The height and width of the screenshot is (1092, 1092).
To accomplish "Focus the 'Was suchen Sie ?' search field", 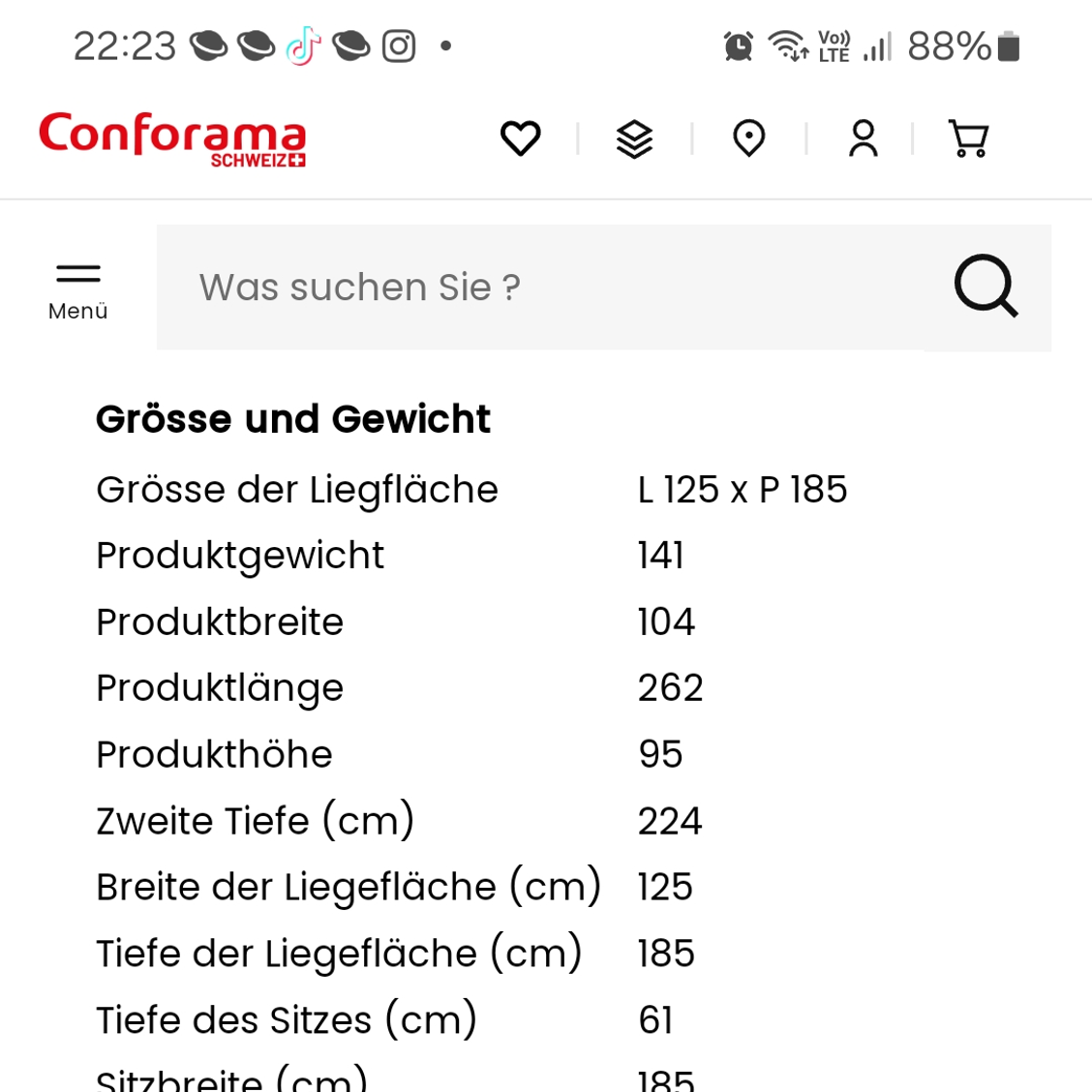I will pos(604,288).
